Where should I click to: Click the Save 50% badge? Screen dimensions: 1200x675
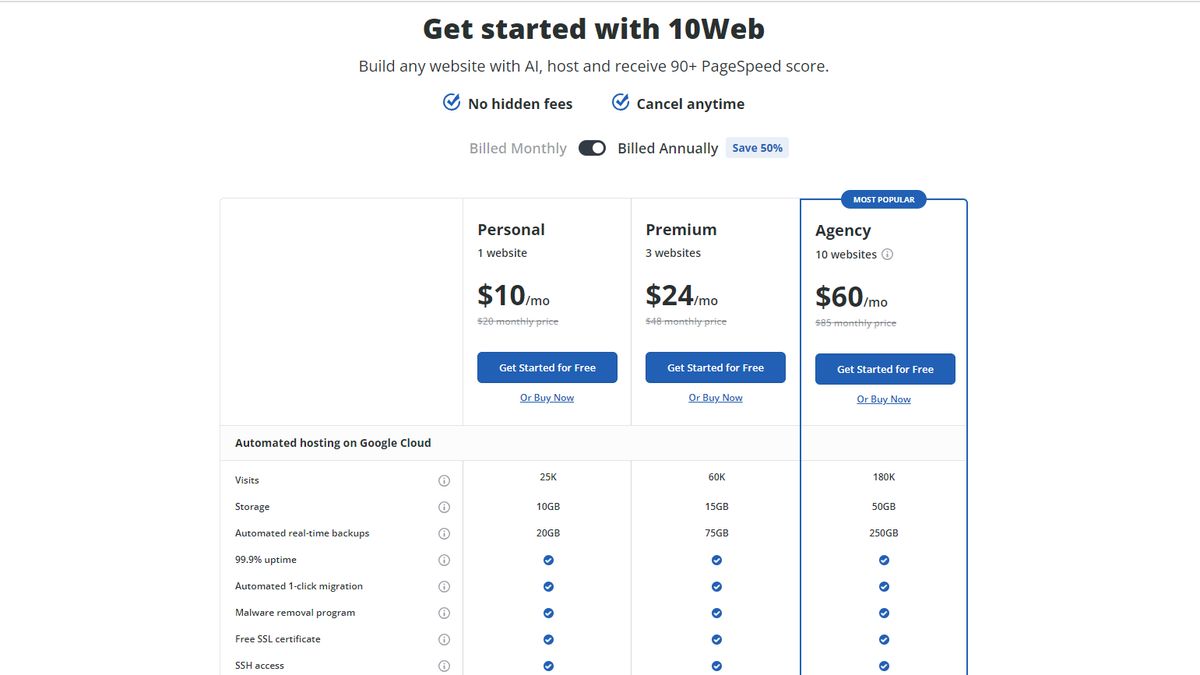(757, 147)
